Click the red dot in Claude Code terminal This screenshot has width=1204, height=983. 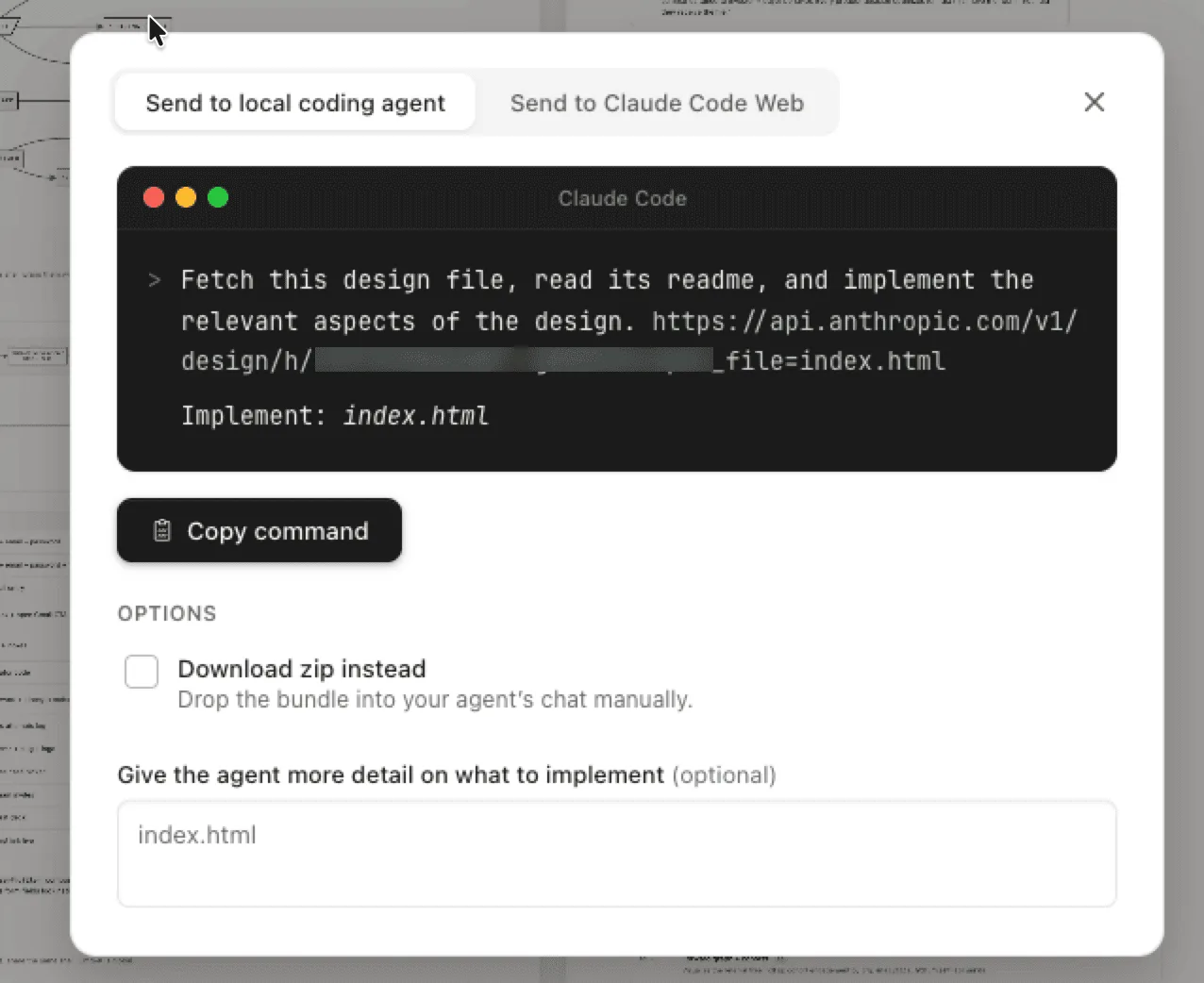click(x=154, y=197)
